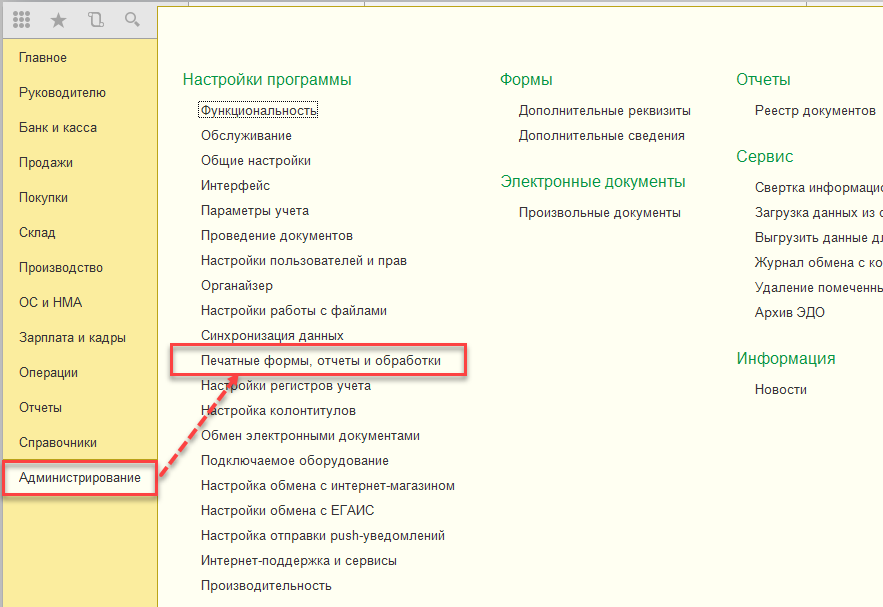
Task: Open Произвольные документы
Action: (x=599, y=213)
